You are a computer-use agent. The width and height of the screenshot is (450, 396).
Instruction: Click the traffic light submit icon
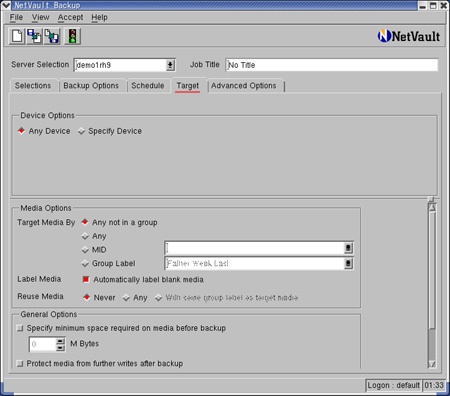coord(72,36)
